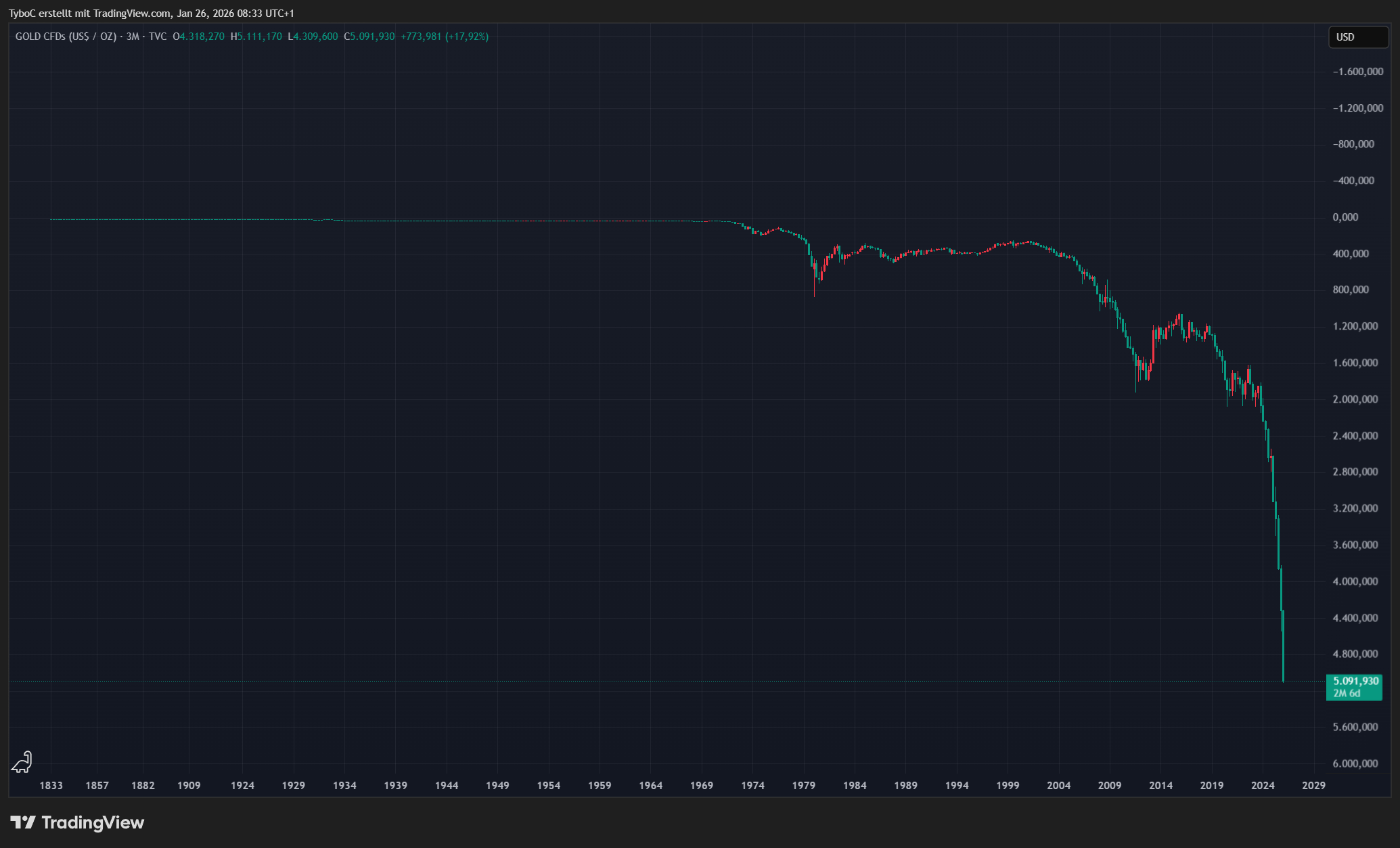
Task: Click the 3M interval in chart legend
Action: (x=133, y=37)
